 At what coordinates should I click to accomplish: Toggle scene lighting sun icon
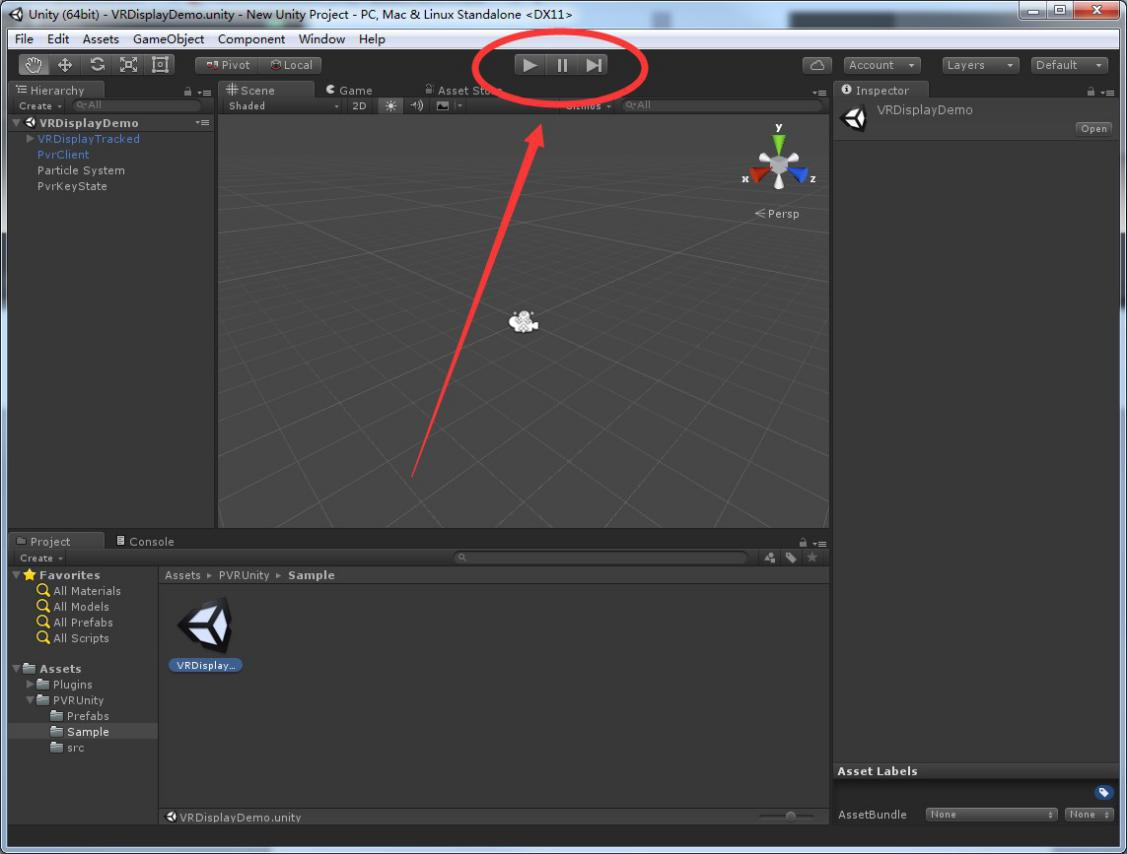[390, 106]
